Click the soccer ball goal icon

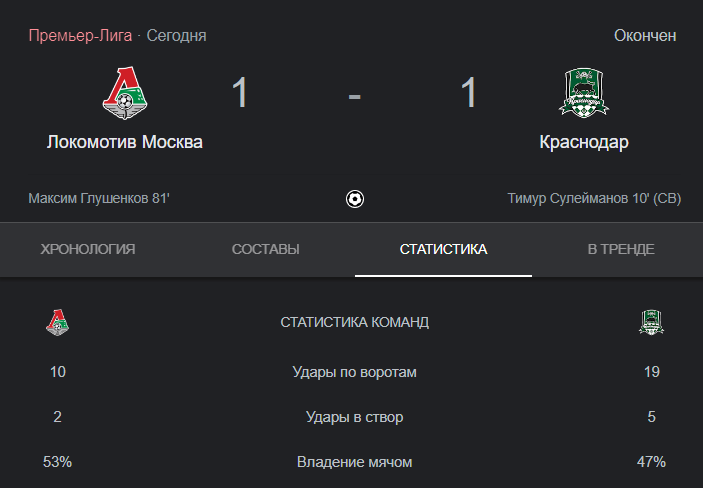click(355, 199)
